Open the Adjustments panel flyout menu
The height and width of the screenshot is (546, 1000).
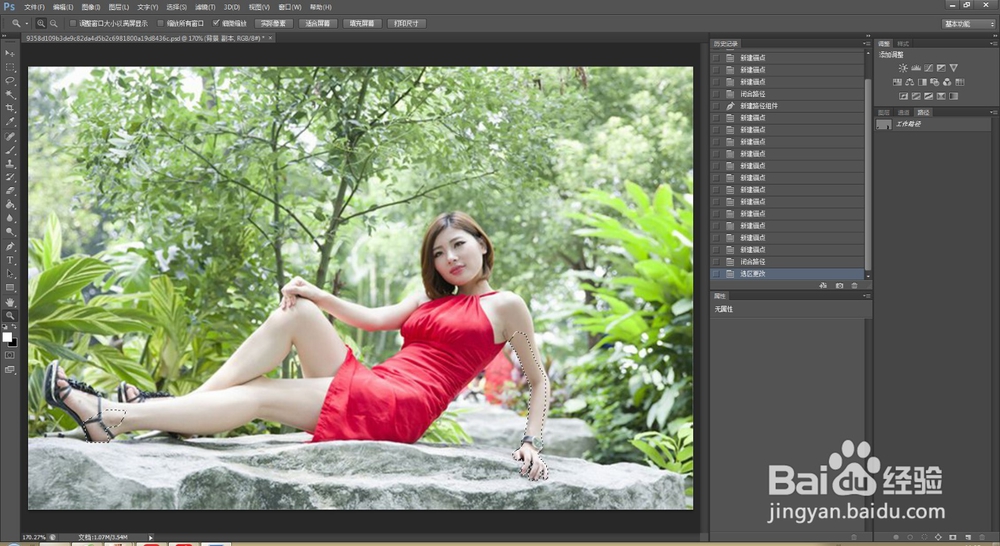[x=994, y=43]
